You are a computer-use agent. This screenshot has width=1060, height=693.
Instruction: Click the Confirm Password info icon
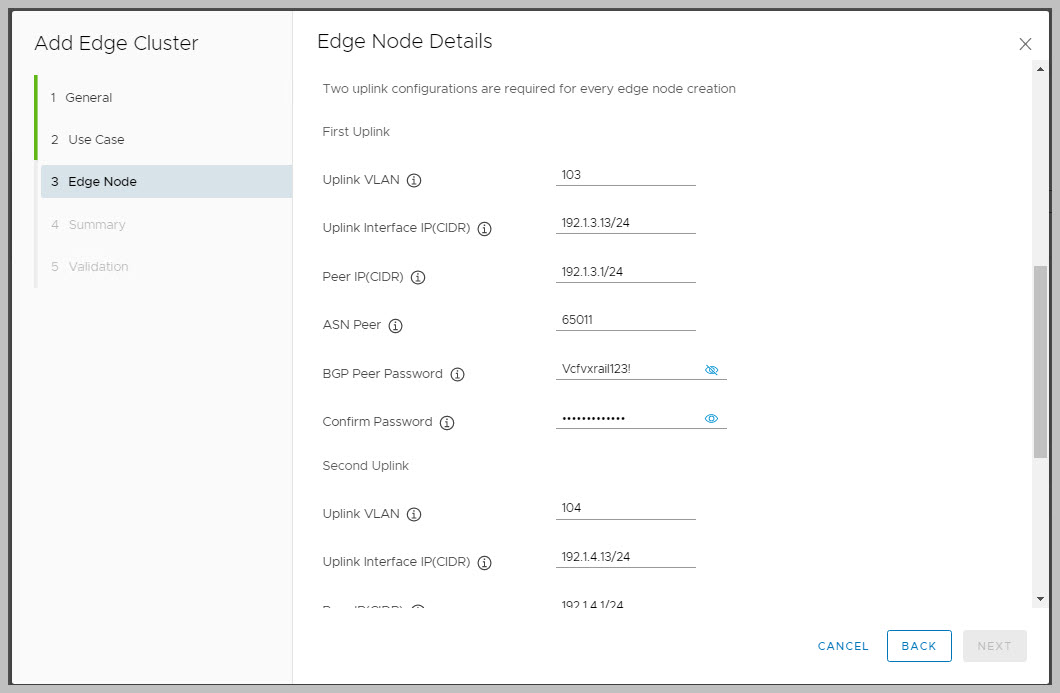pos(447,423)
